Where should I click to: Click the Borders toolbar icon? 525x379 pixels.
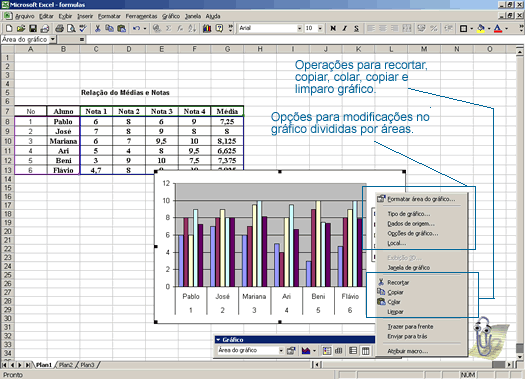463,28
